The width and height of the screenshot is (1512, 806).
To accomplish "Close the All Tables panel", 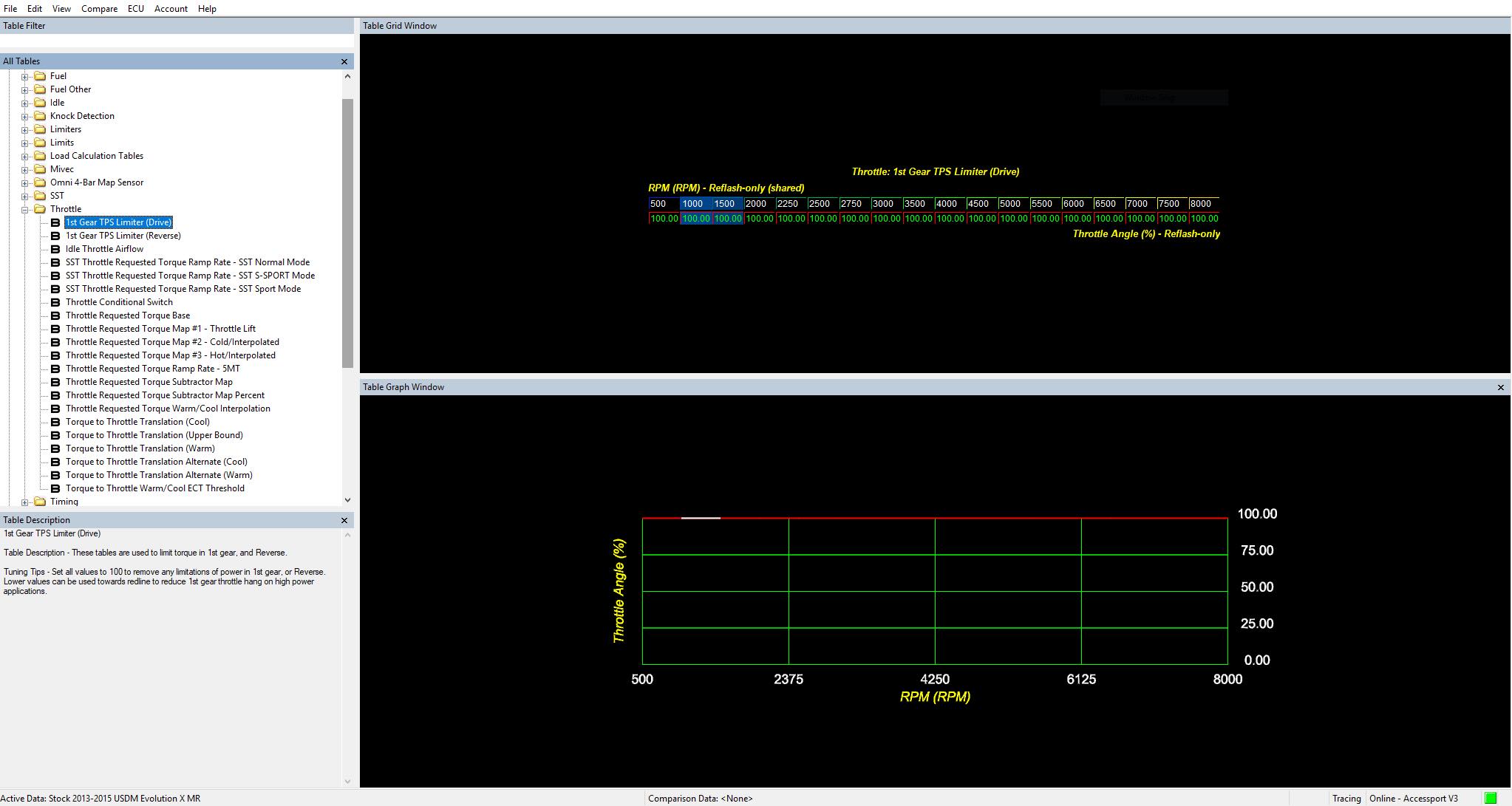I will coord(344,61).
